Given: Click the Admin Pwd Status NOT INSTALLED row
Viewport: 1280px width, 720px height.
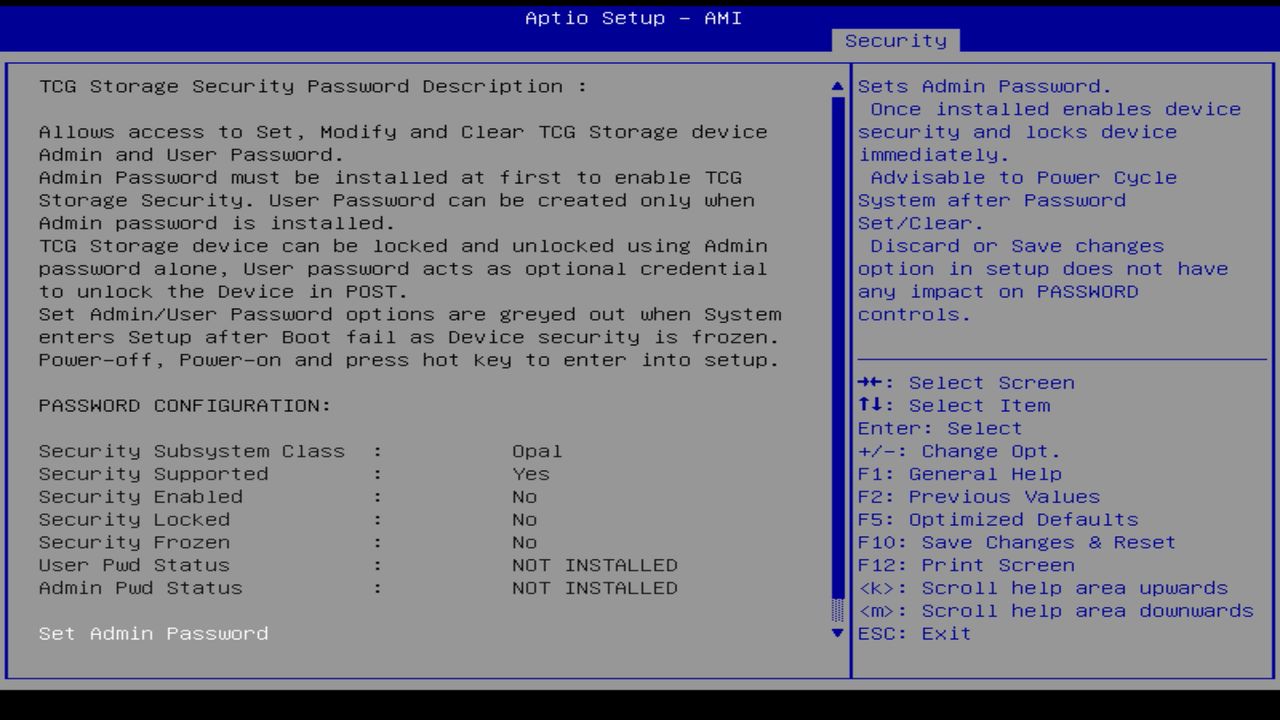Looking at the screenshot, I should (x=358, y=588).
